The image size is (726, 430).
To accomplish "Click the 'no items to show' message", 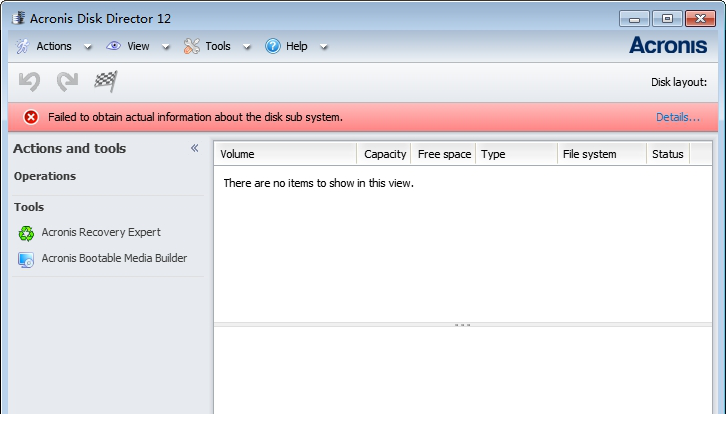I will pos(319,183).
